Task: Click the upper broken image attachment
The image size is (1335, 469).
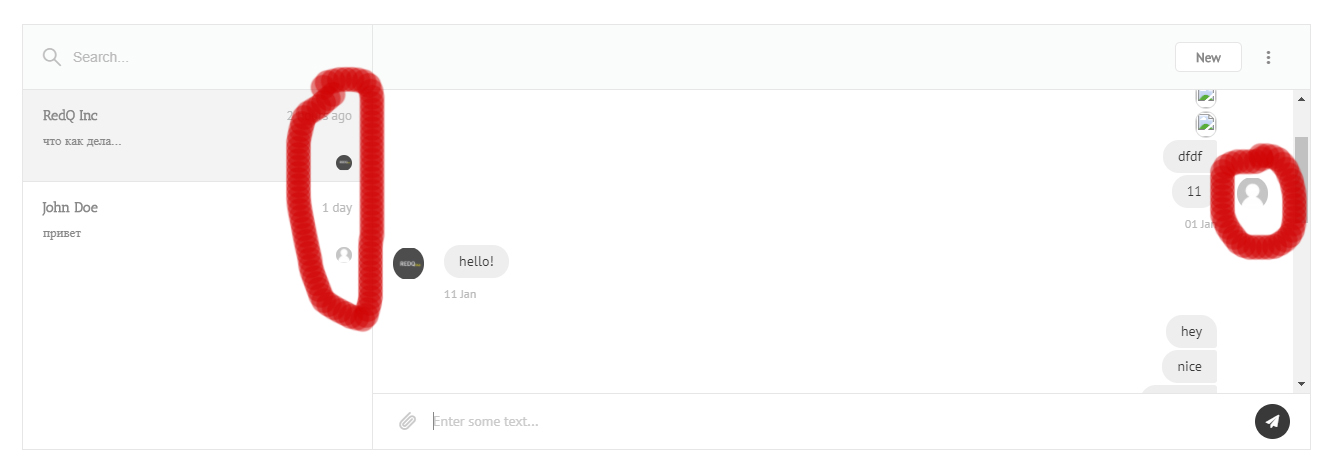Action: 1206,97
